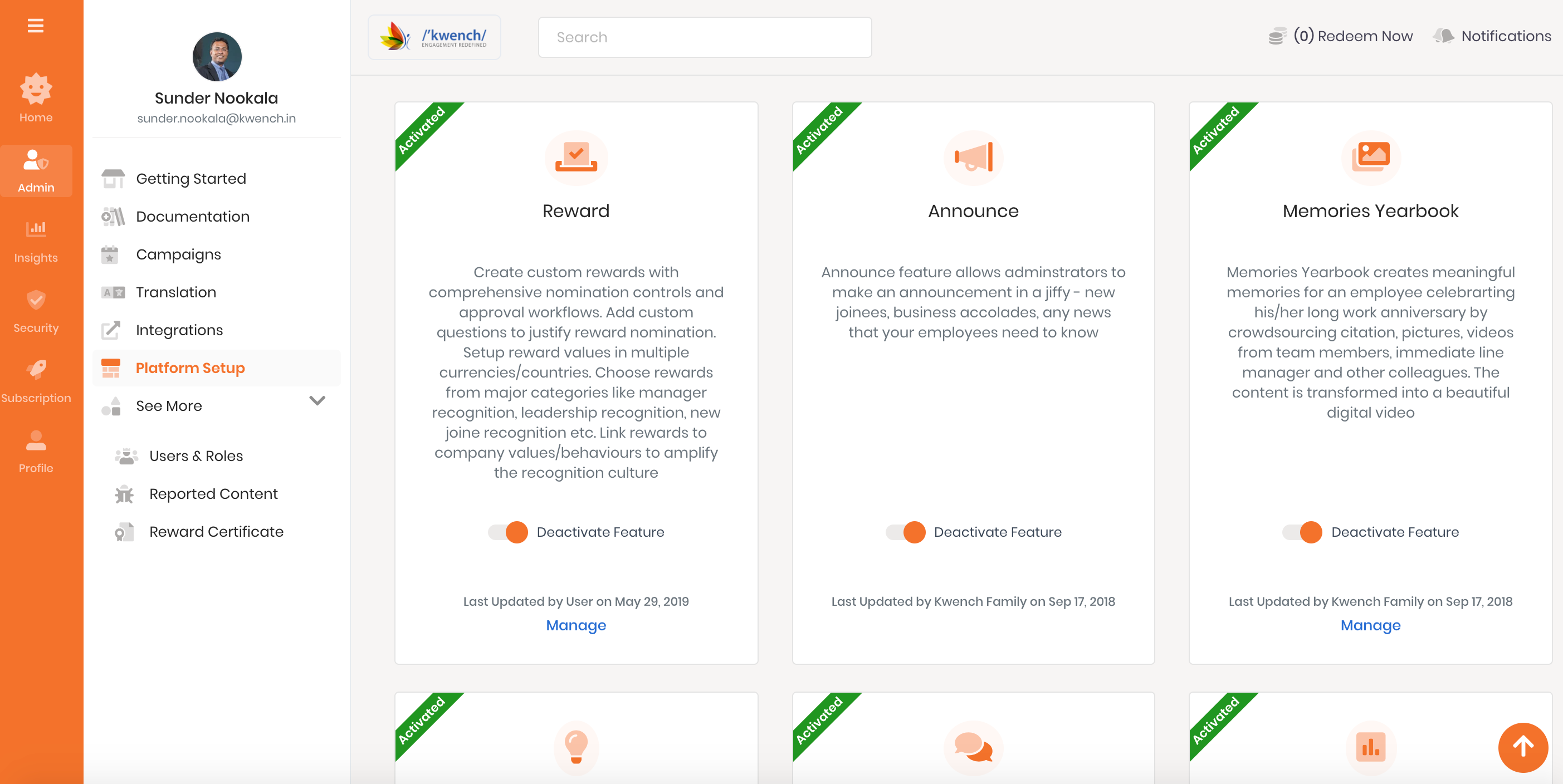This screenshot has width=1563, height=784.
Task: Open the Campaigns menu item
Action: pyautogui.click(x=178, y=254)
